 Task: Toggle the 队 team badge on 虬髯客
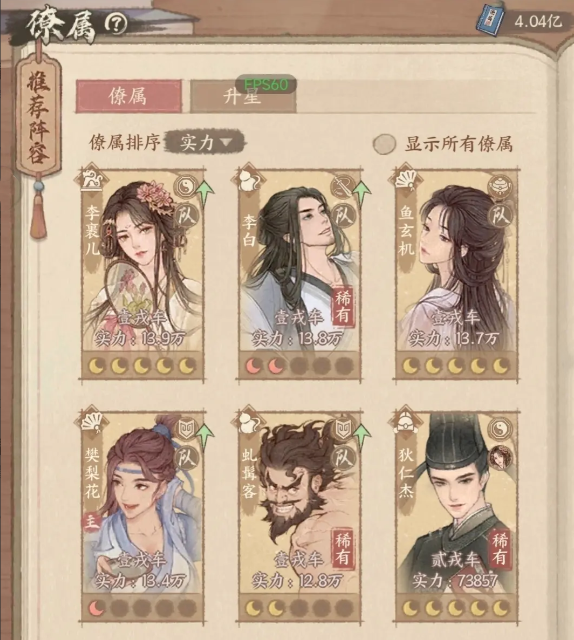pos(343,457)
